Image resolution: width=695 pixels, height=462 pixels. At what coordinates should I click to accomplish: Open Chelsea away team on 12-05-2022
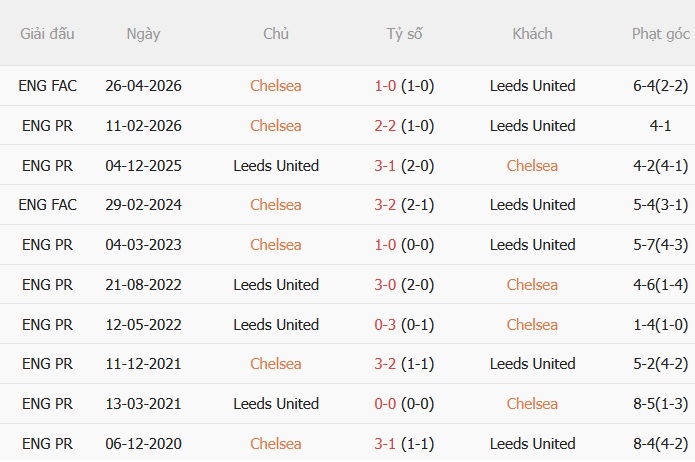pos(532,325)
